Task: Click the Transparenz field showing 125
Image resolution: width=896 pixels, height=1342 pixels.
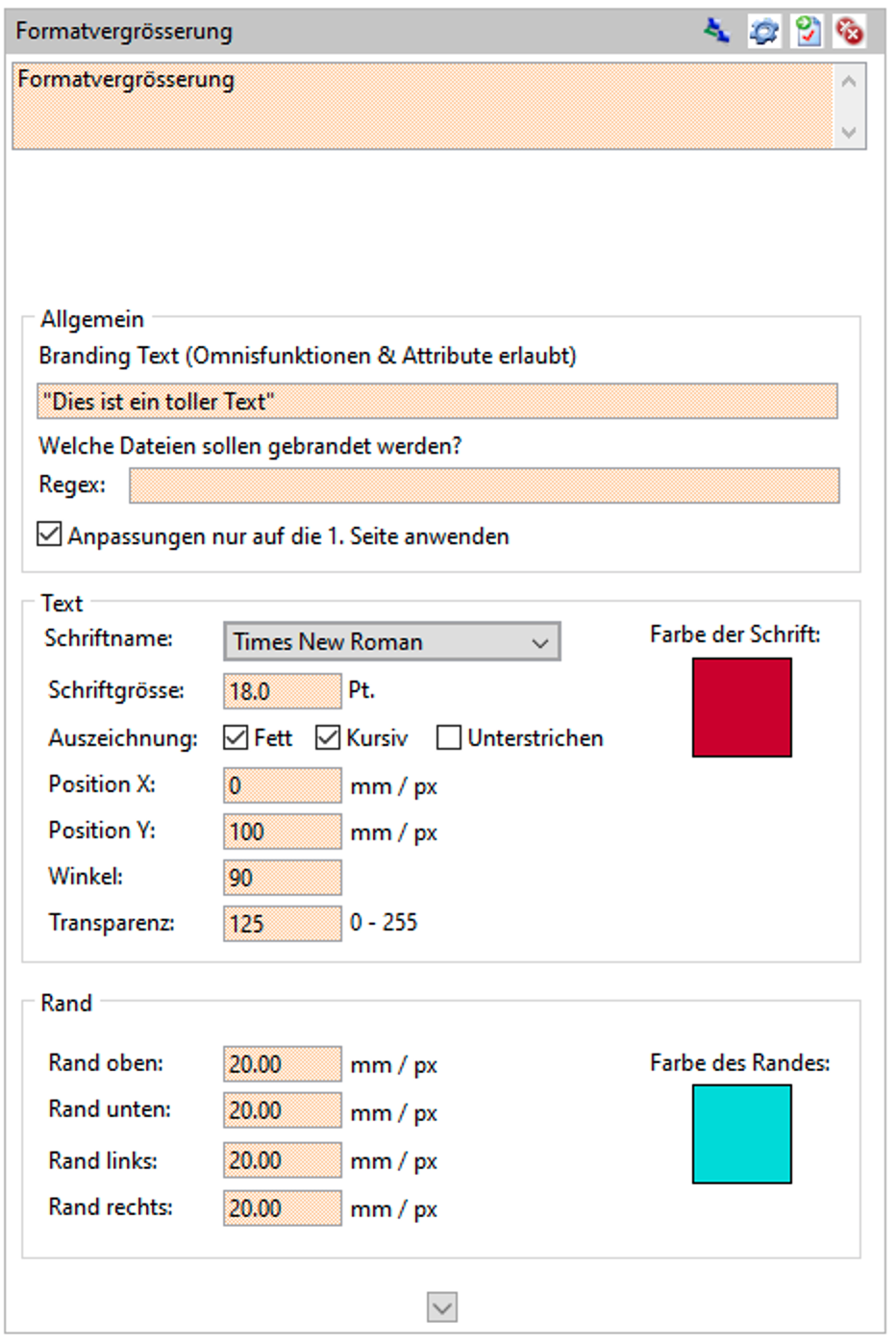Action: tap(282, 923)
